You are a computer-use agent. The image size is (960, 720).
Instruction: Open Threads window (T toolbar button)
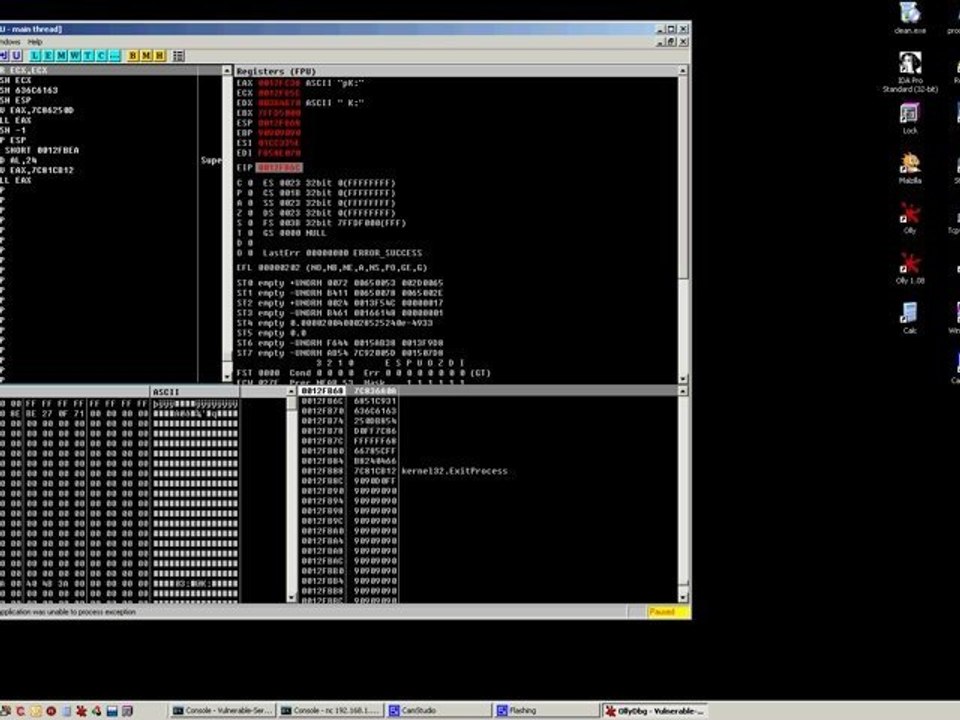click(88, 56)
